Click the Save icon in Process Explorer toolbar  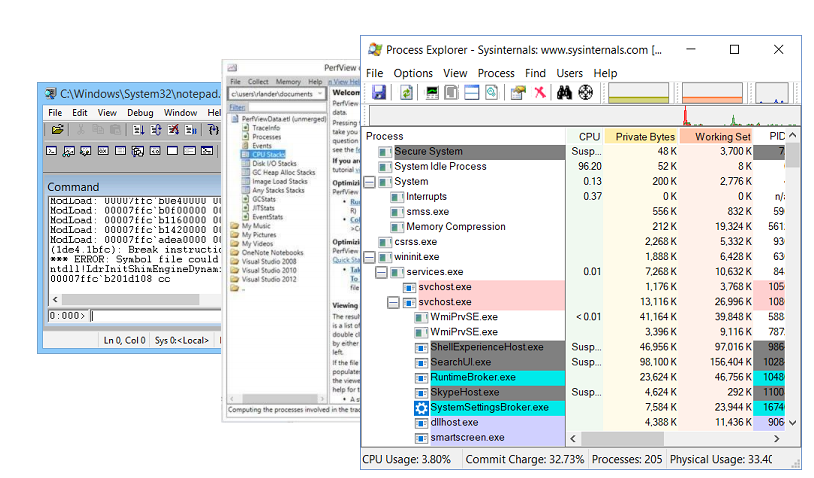coord(379,93)
